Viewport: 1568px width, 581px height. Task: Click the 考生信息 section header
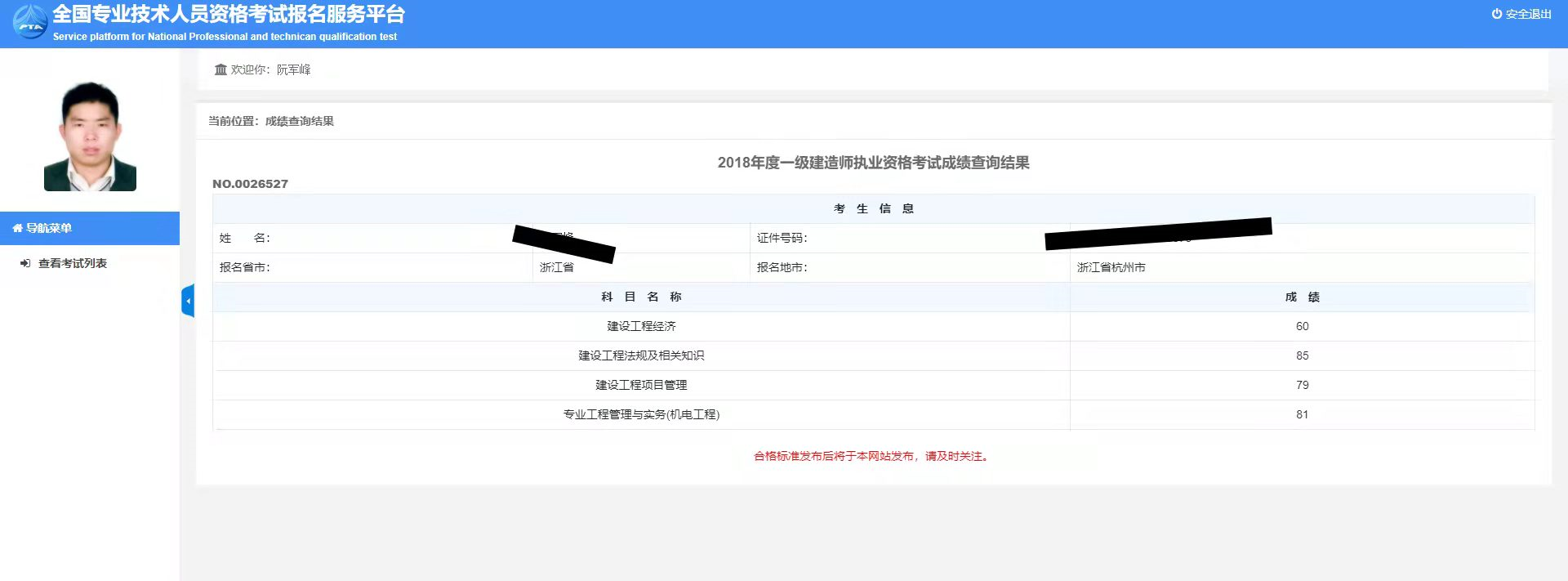(x=873, y=208)
